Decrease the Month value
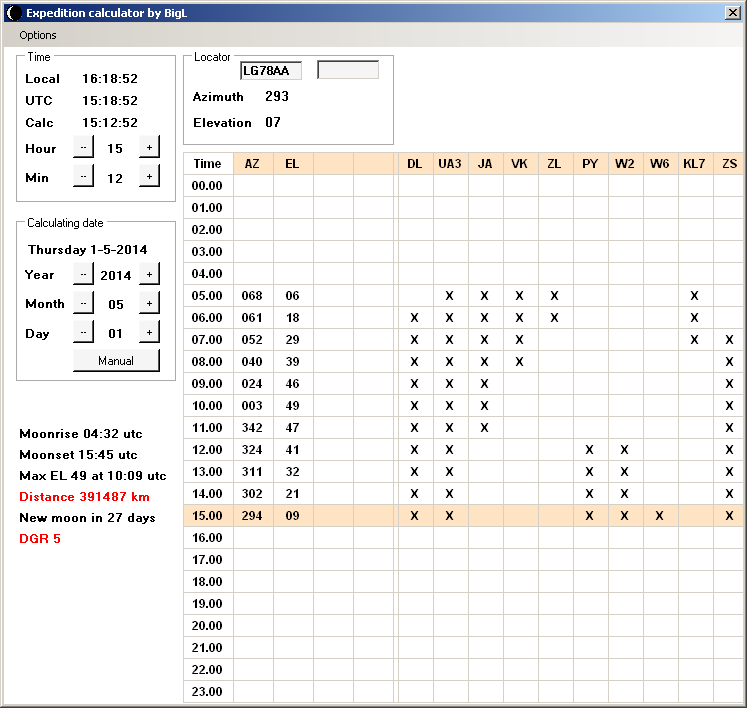This screenshot has height=708, width=747. click(x=83, y=303)
